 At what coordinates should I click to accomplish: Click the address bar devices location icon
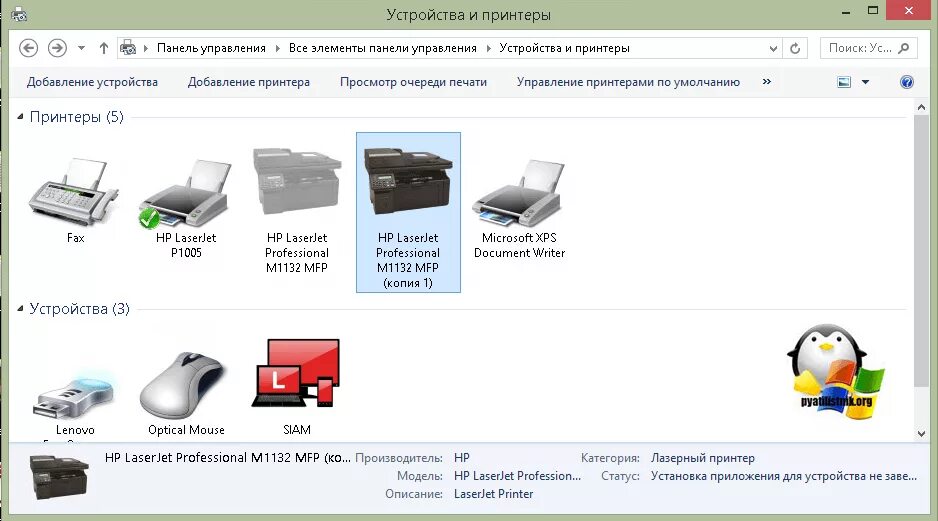tap(128, 48)
